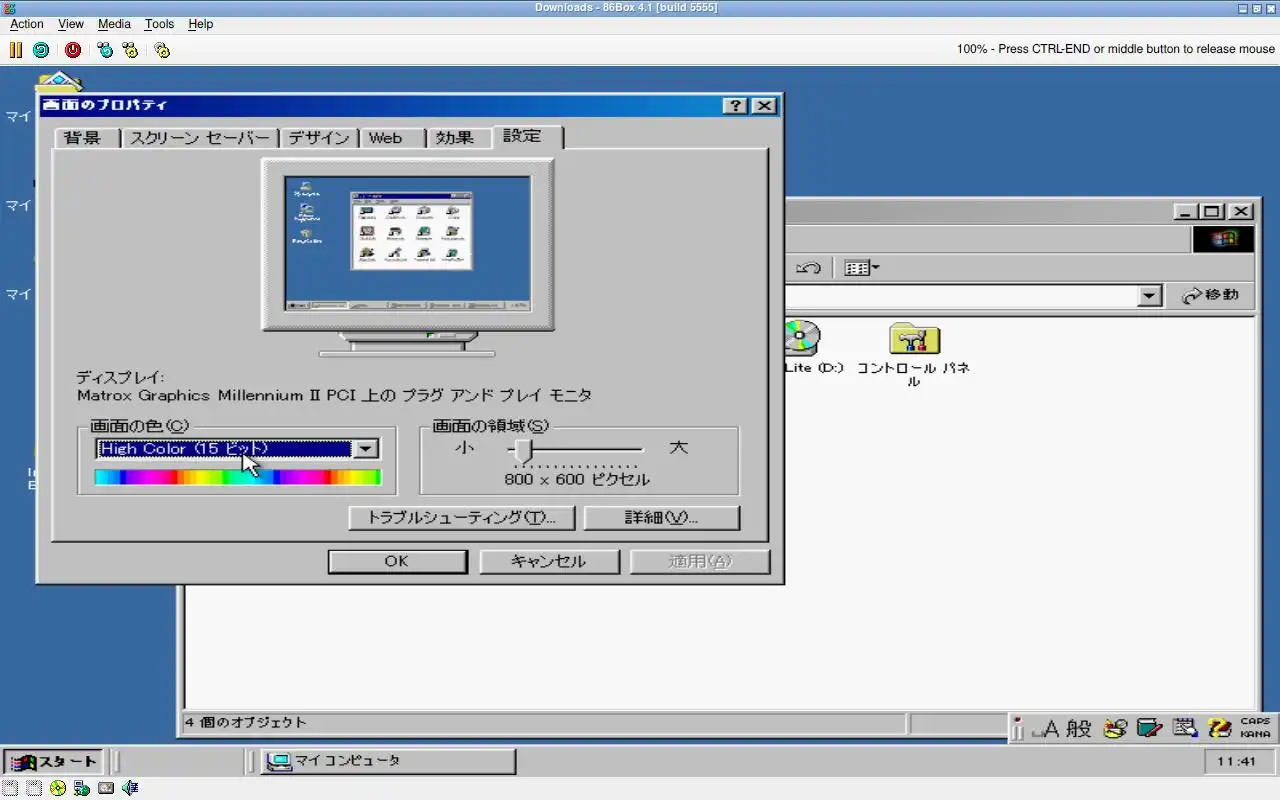
Task: Click the 般 conversion mode icon
Action: (1079, 729)
